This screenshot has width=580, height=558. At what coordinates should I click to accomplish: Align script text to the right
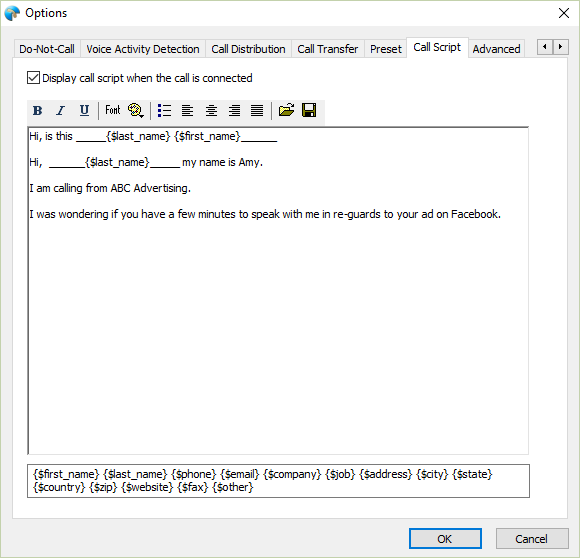pyautogui.click(x=234, y=110)
